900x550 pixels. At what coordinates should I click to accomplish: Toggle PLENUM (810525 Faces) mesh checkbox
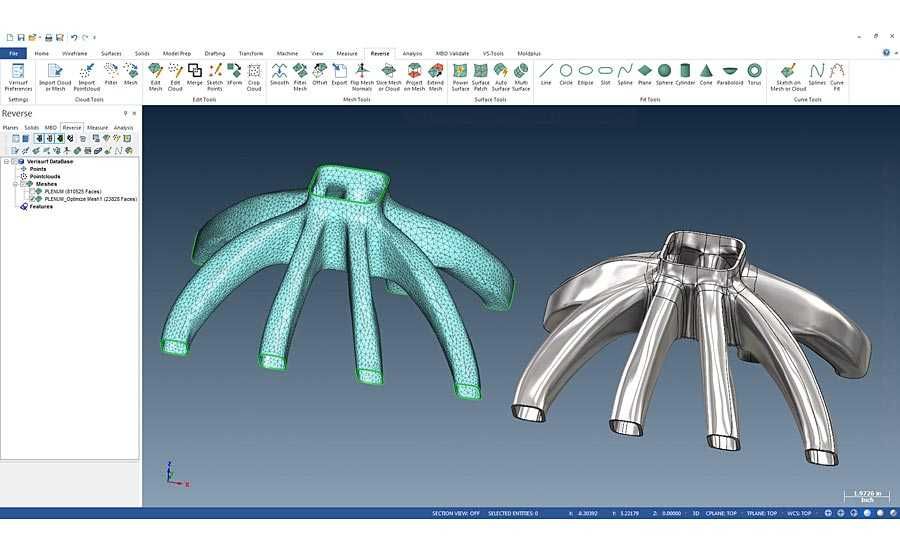click(x=33, y=191)
